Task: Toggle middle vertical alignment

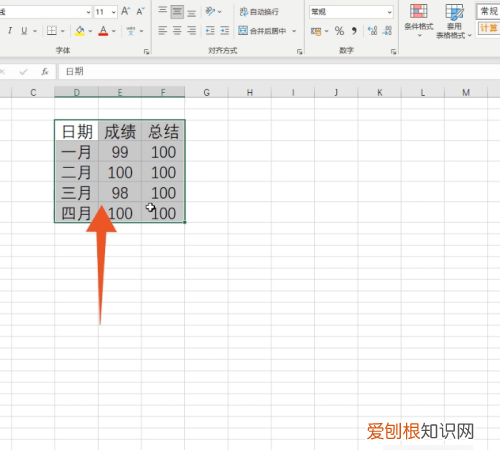Action: 177,12
